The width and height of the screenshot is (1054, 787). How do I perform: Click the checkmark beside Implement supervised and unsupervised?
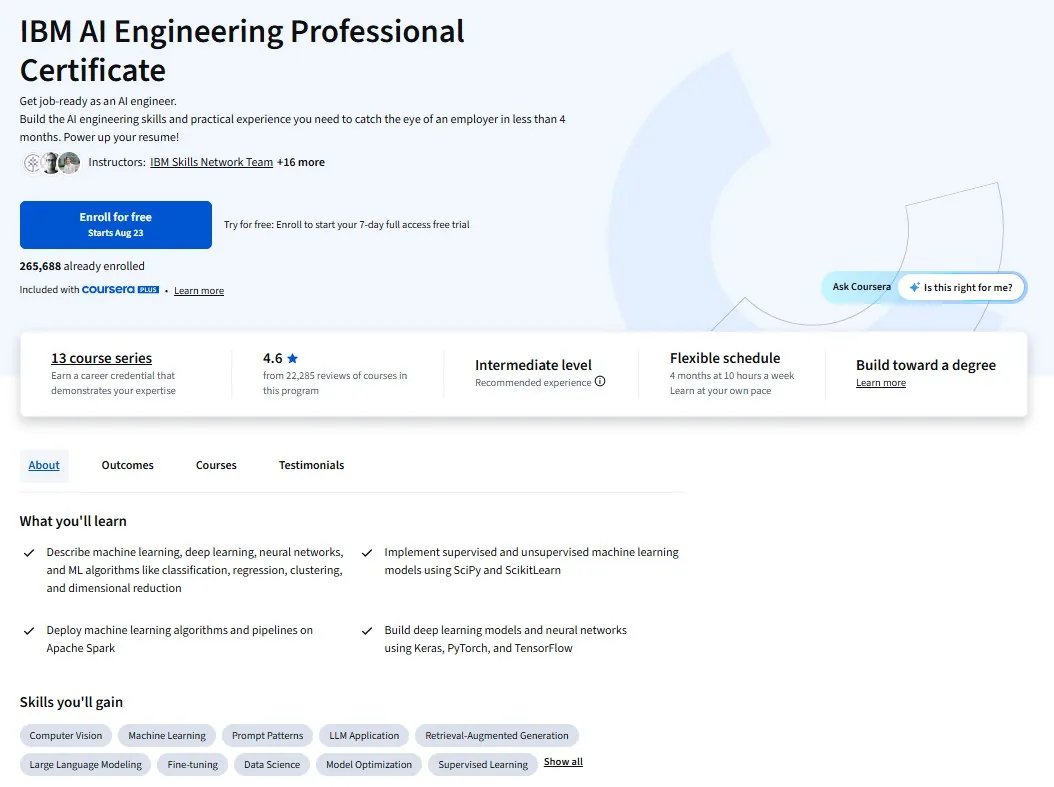tap(367, 553)
